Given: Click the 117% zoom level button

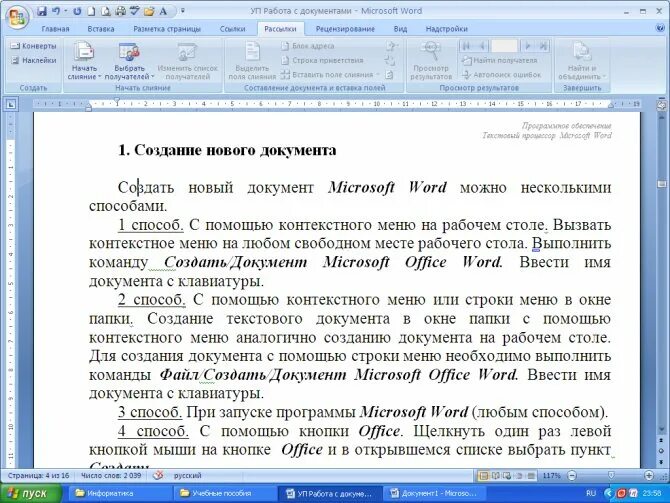Looking at the screenshot, I should click(x=551, y=476).
